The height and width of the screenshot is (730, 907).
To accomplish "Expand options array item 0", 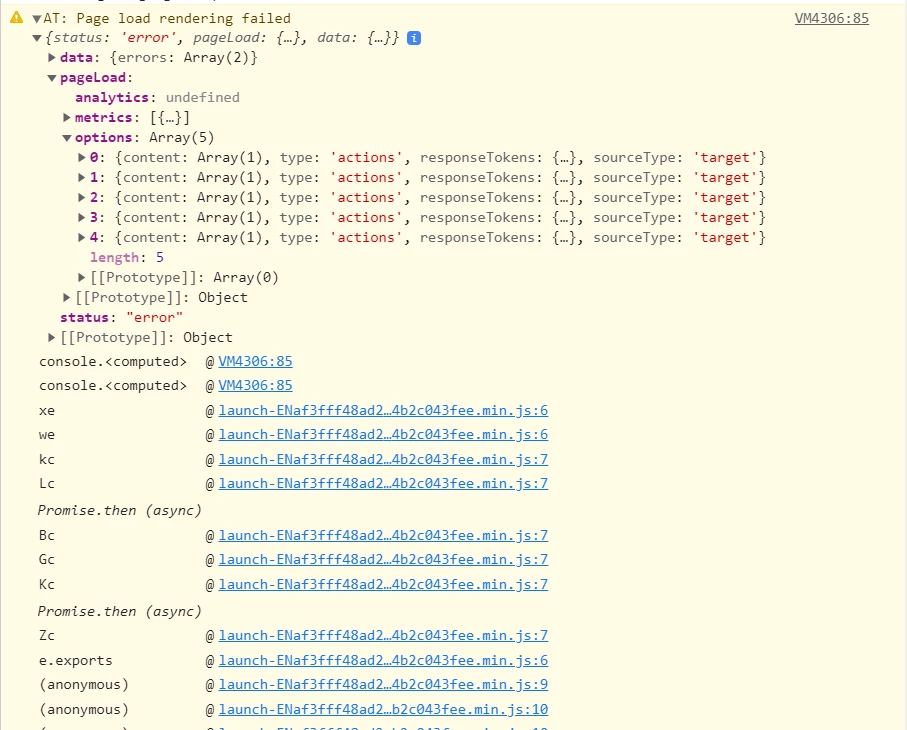I will (x=82, y=157).
